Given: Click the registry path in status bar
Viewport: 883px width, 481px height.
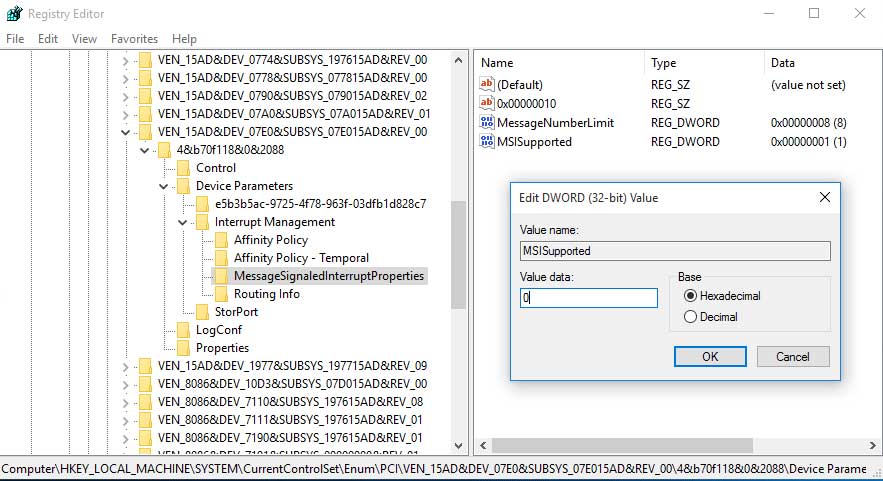Looking at the screenshot, I should 434,469.
